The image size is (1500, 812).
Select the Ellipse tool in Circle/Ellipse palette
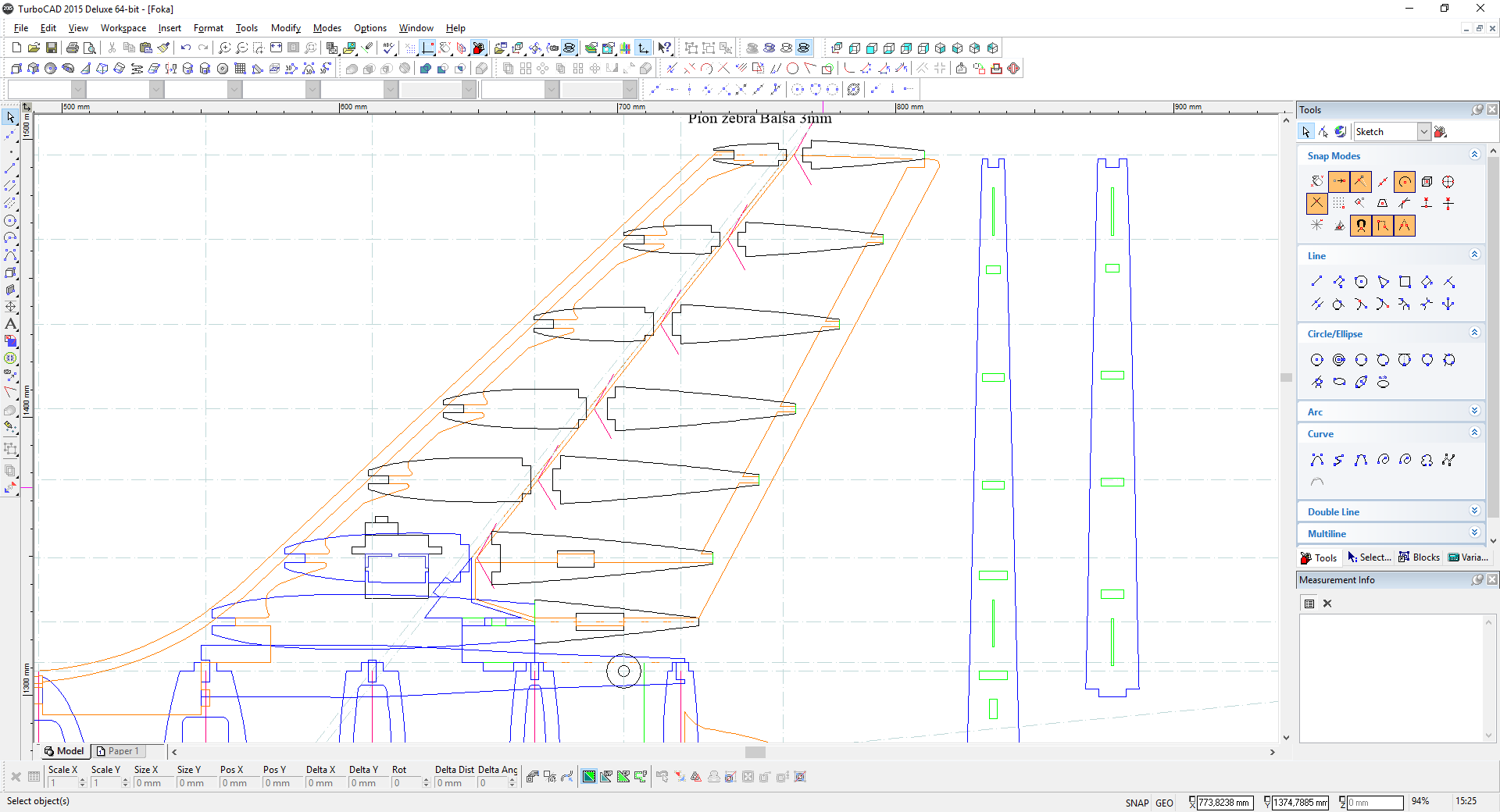pos(1339,382)
